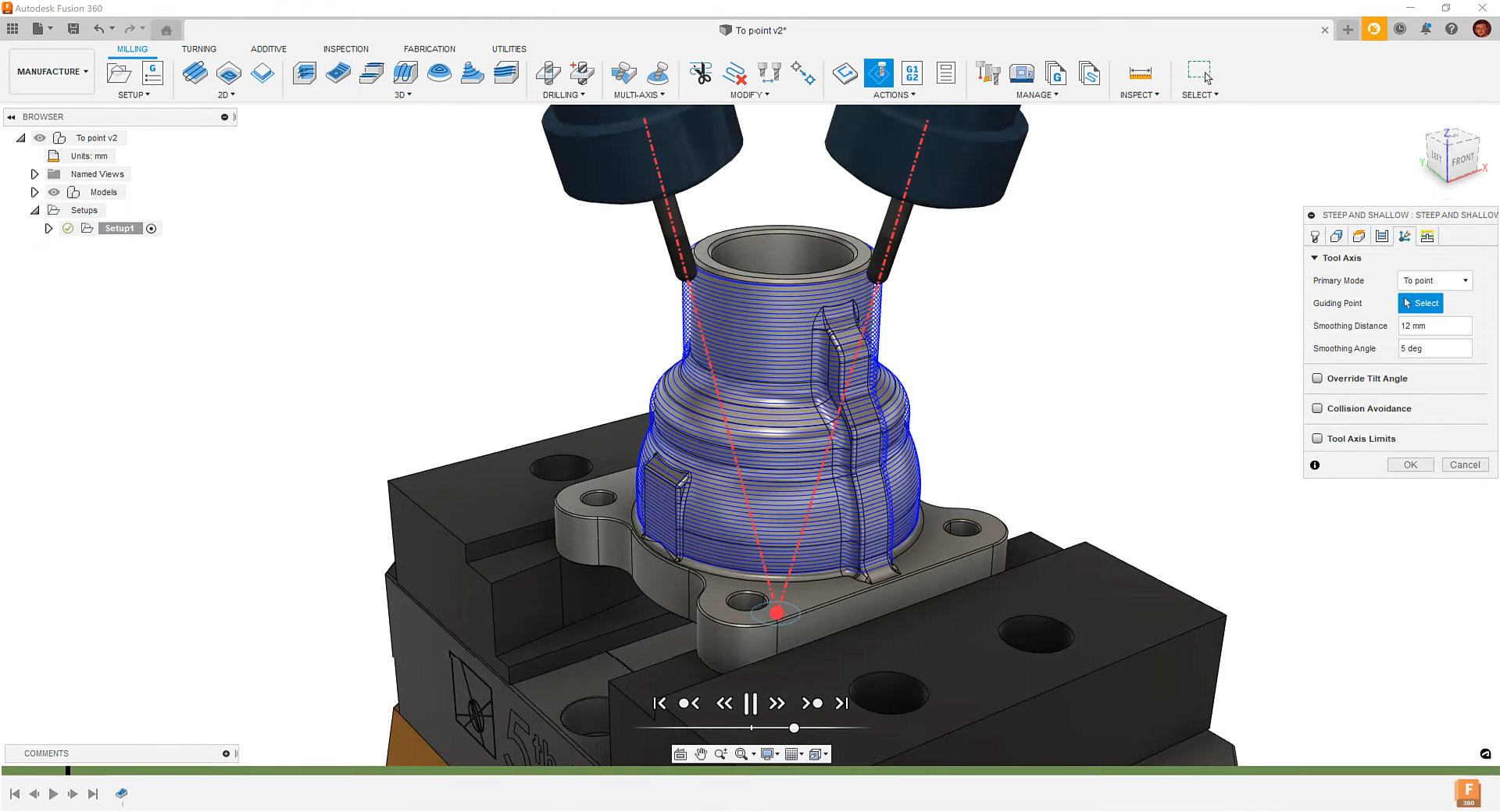
Task: Click the Cancel button in the dialog
Action: [1465, 465]
